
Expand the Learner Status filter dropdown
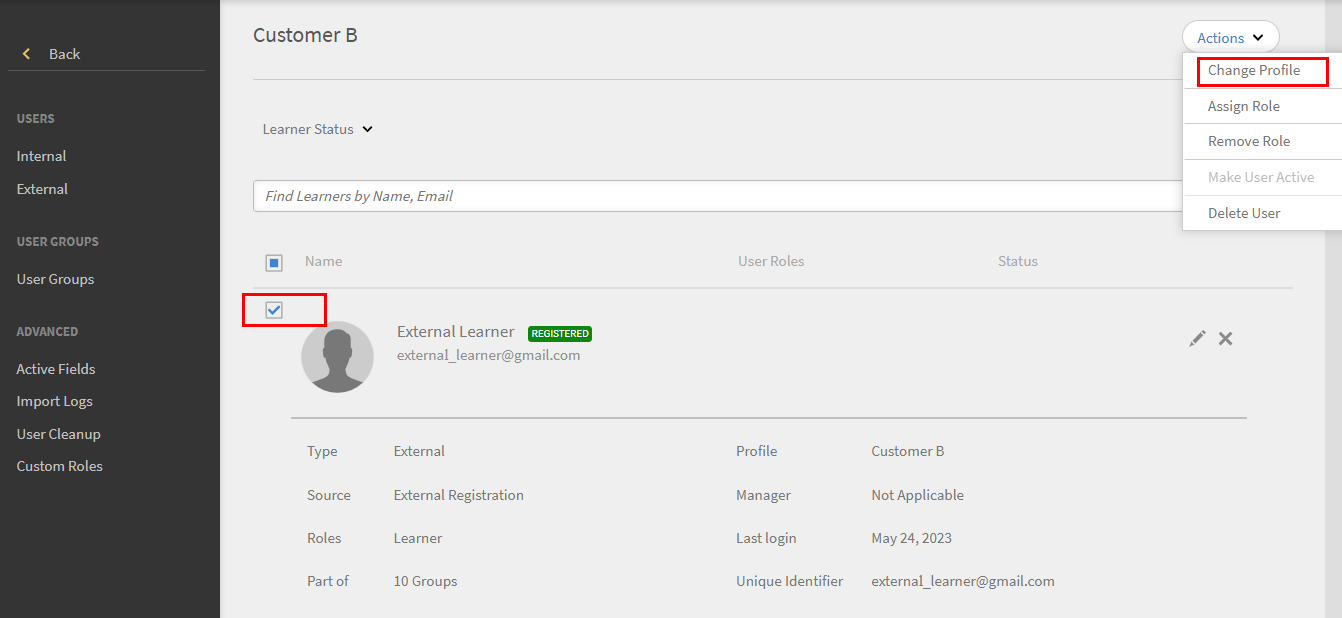pos(317,129)
